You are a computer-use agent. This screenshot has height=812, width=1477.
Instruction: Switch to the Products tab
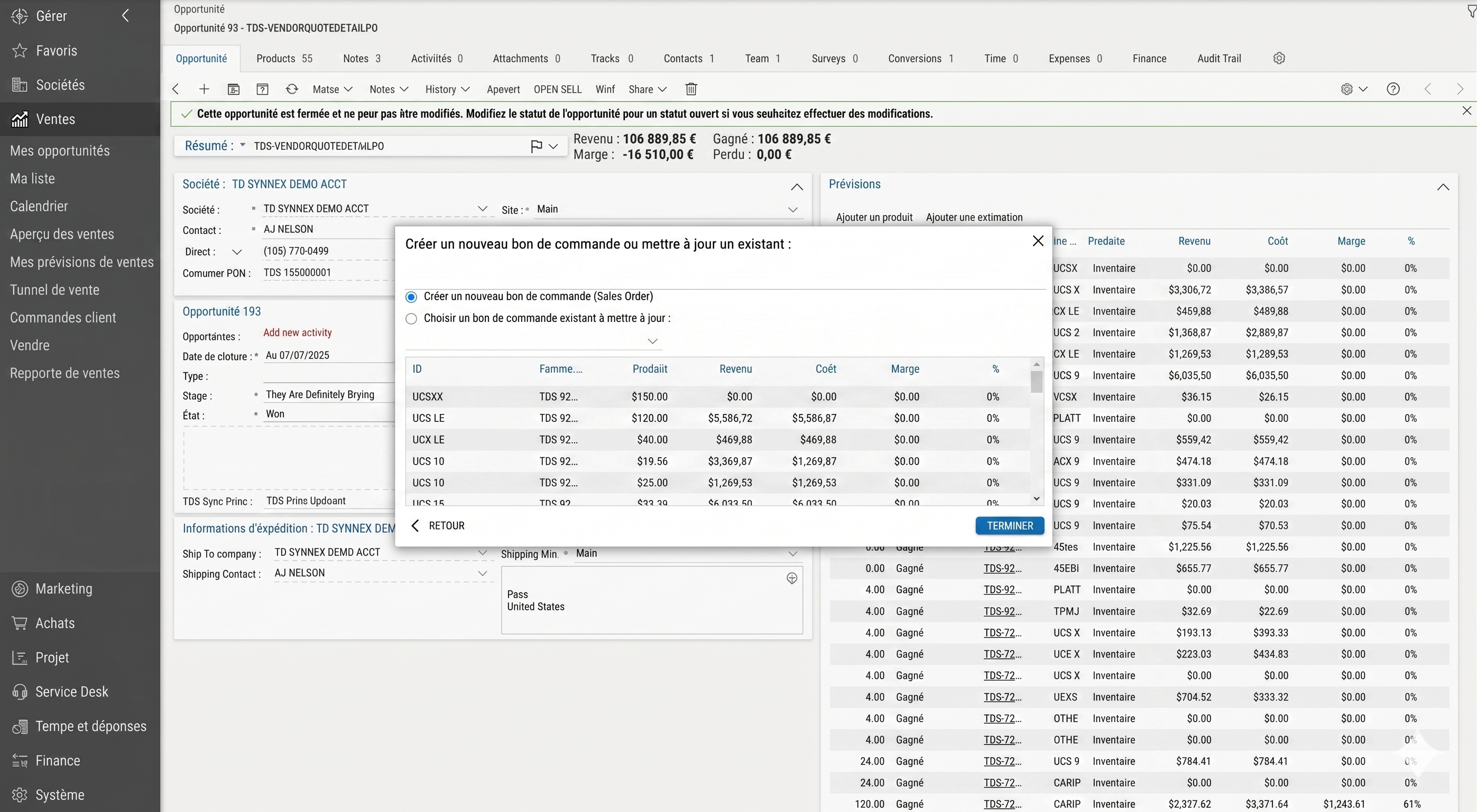(x=284, y=59)
